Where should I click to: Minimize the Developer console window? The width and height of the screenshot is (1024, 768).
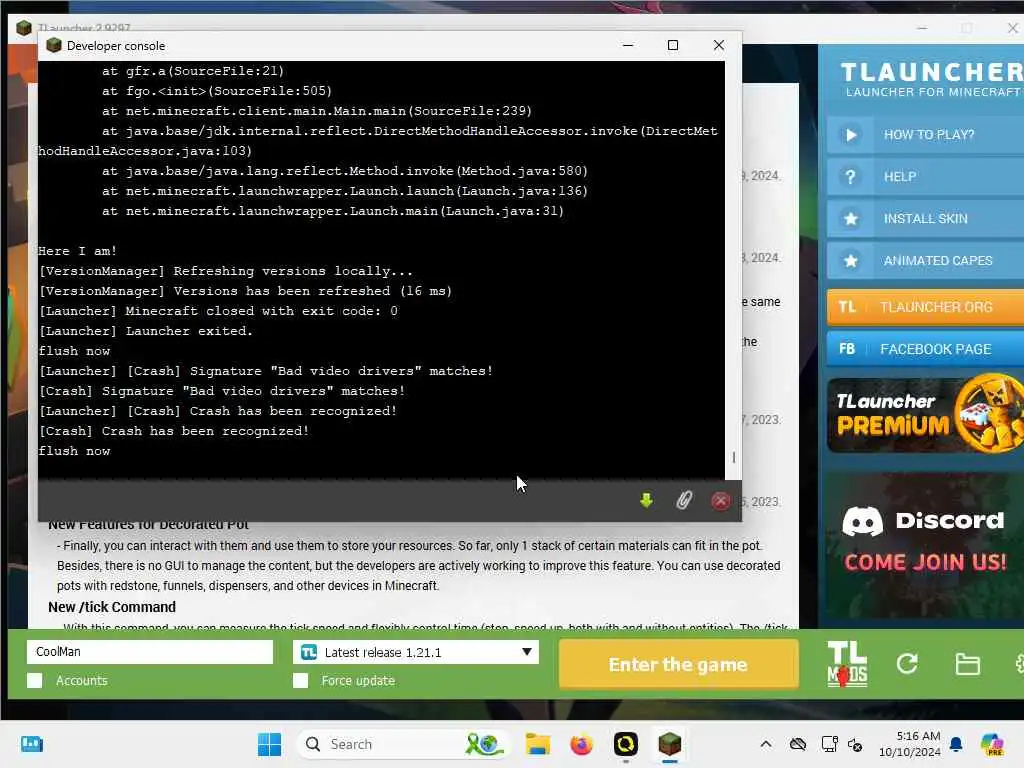tap(628, 45)
